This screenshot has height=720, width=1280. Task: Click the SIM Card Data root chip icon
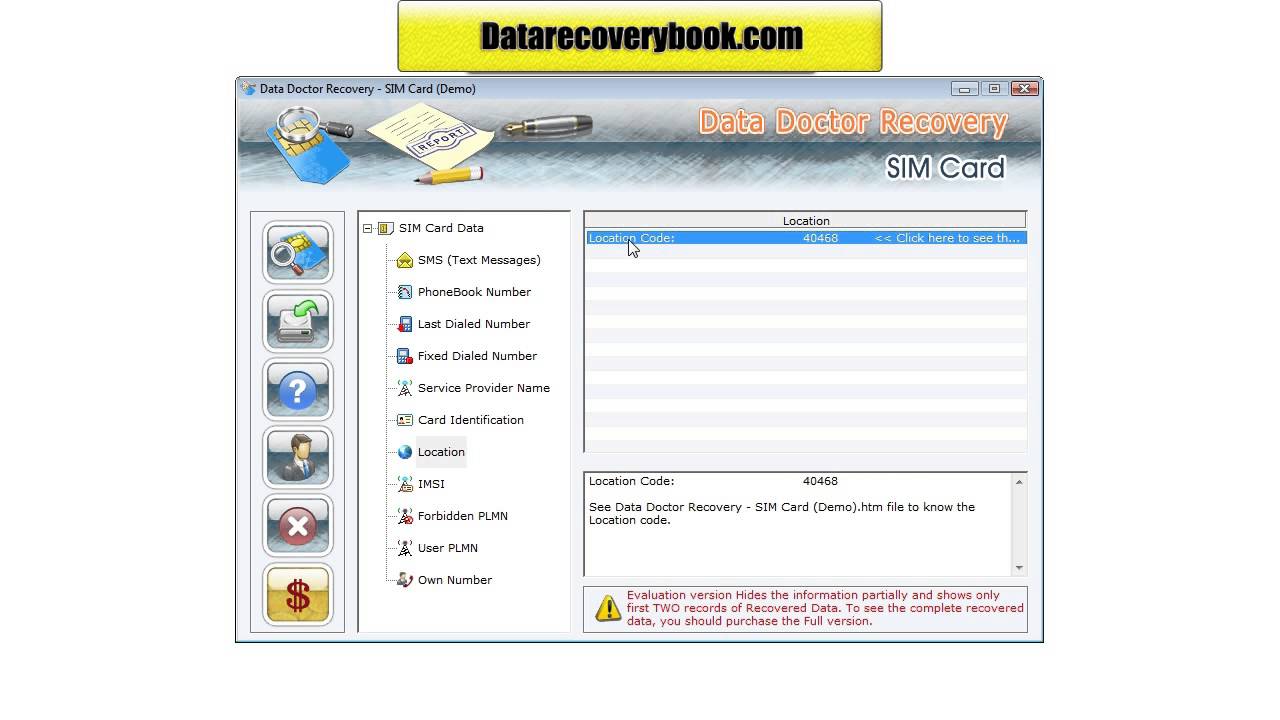pyautogui.click(x=386, y=228)
